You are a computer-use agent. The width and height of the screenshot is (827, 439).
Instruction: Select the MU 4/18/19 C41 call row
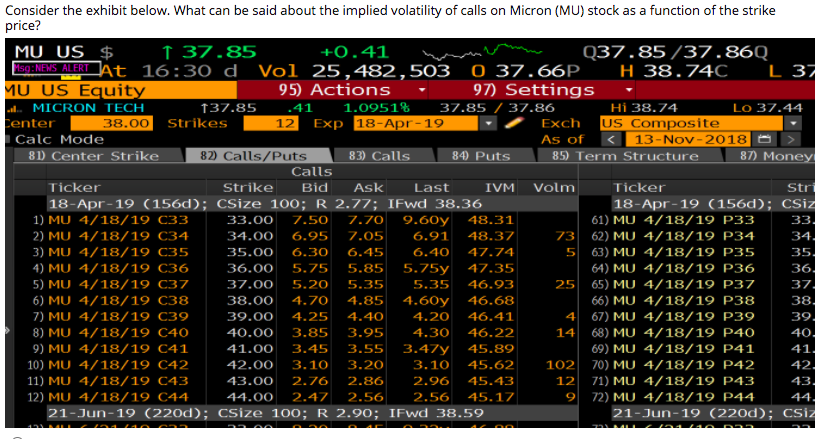pyautogui.click(x=295, y=349)
